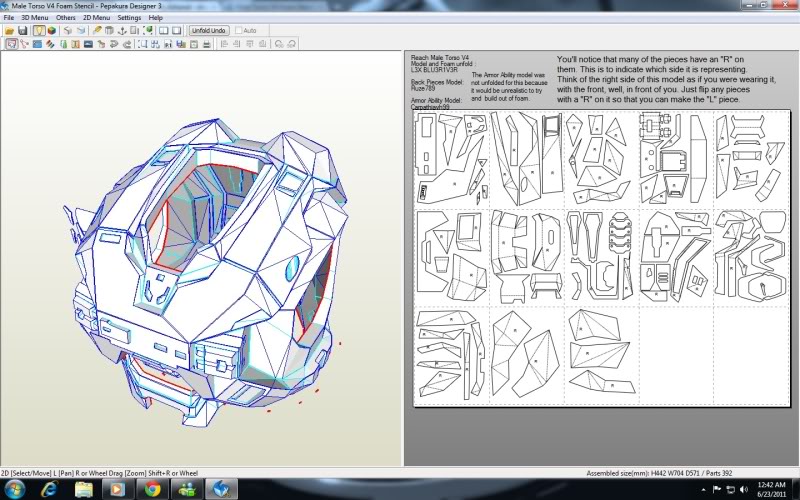This screenshot has height=500, width=800.
Task: Open the Others menu
Action: [66, 17]
